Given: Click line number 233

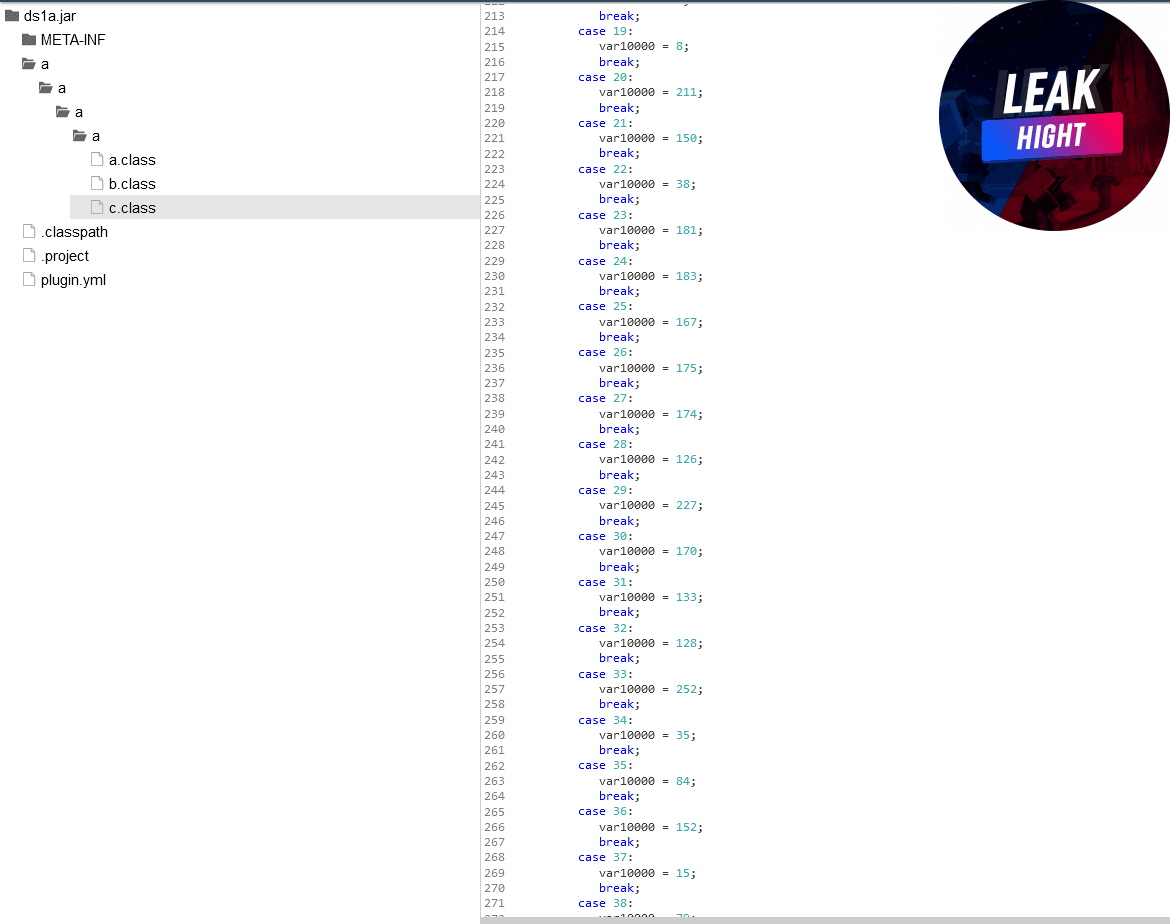Looking at the screenshot, I should pos(495,322).
